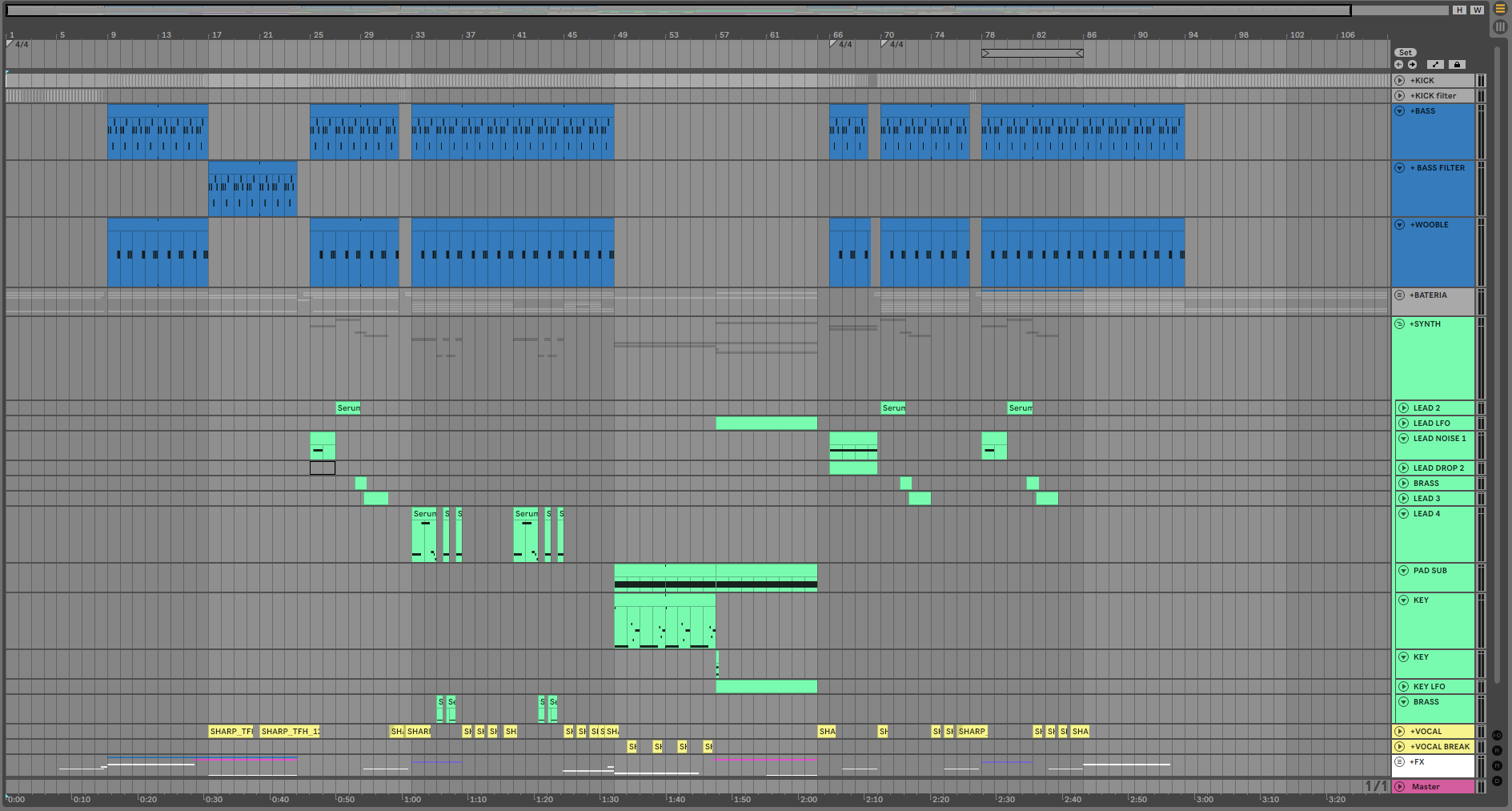Collapse the +SYNTH group

tap(1400, 324)
